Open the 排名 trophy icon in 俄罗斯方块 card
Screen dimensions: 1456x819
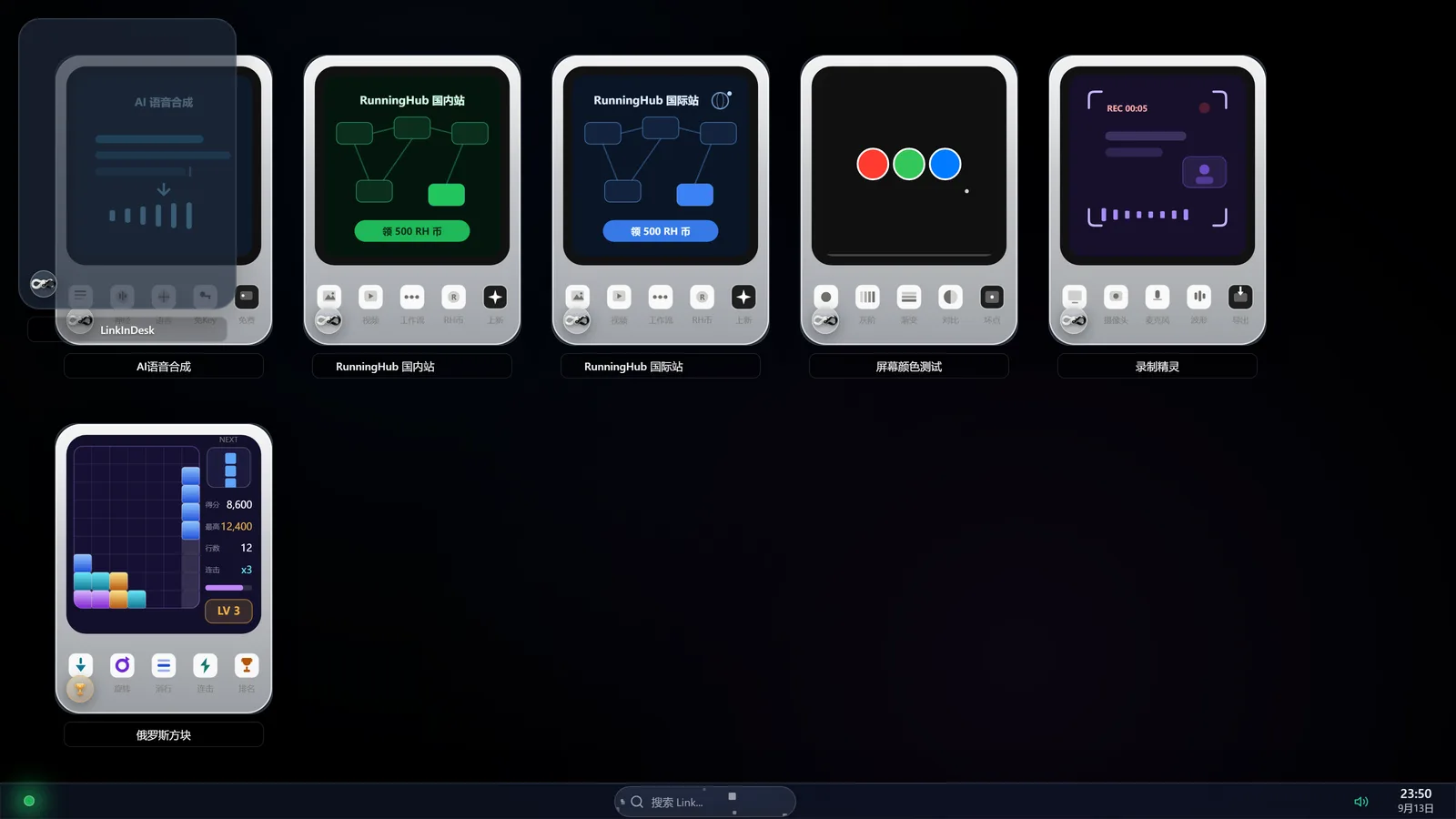pyautogui.click(x=247, y=665)
